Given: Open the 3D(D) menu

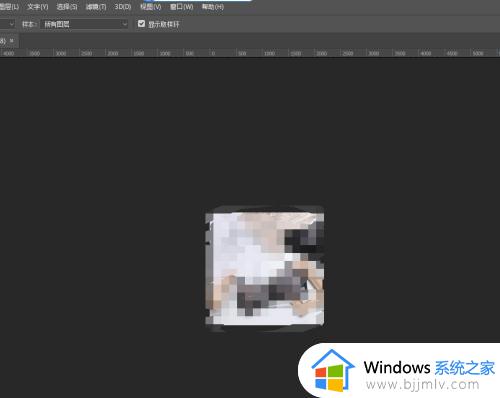Looking at the screenshot, I should [x=123, y=7].
